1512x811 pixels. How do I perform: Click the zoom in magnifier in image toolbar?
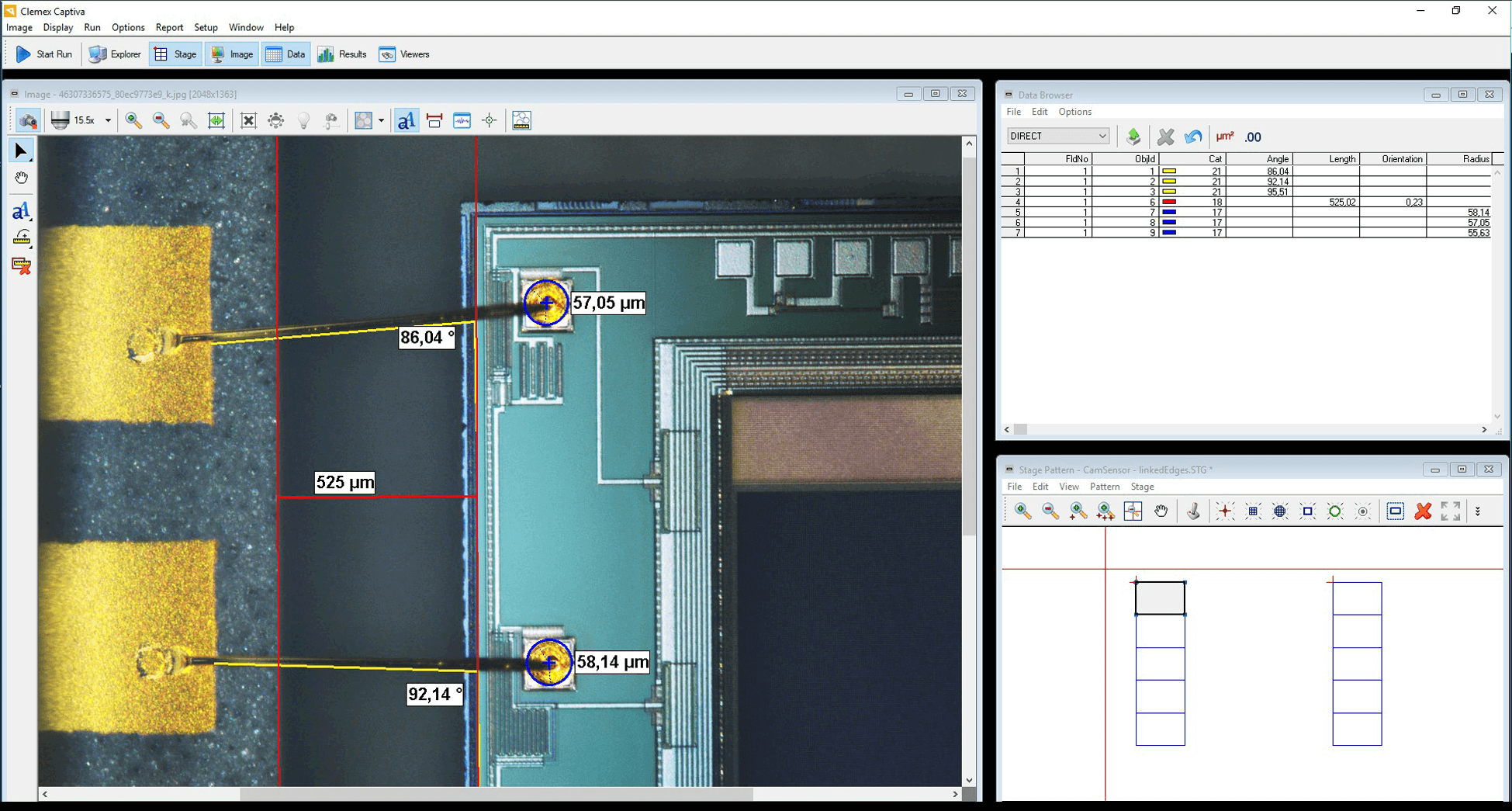pyautogui.click(x=133, y=120)
